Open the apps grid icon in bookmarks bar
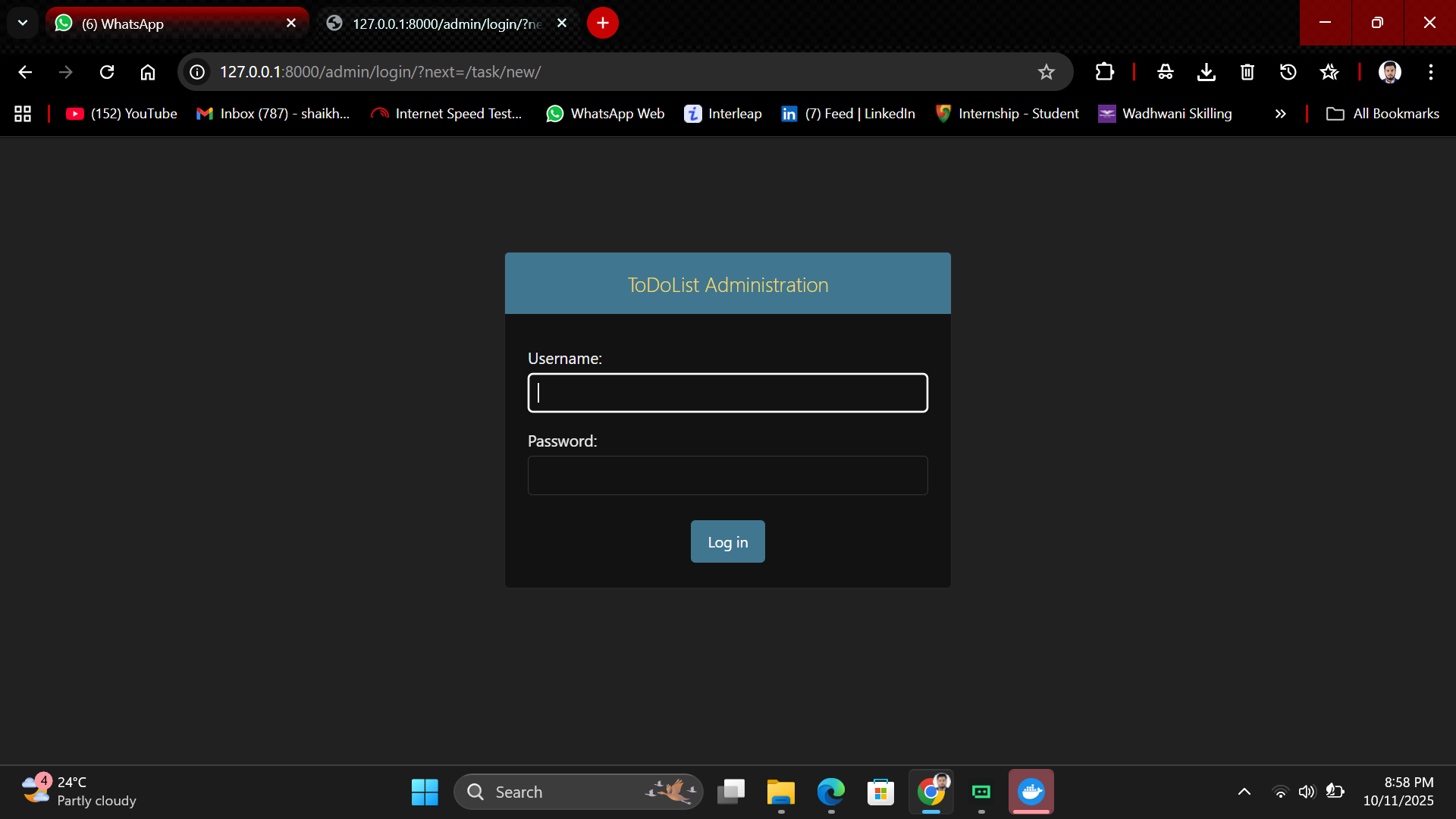The image size is (1456, 819). [23, 114]
